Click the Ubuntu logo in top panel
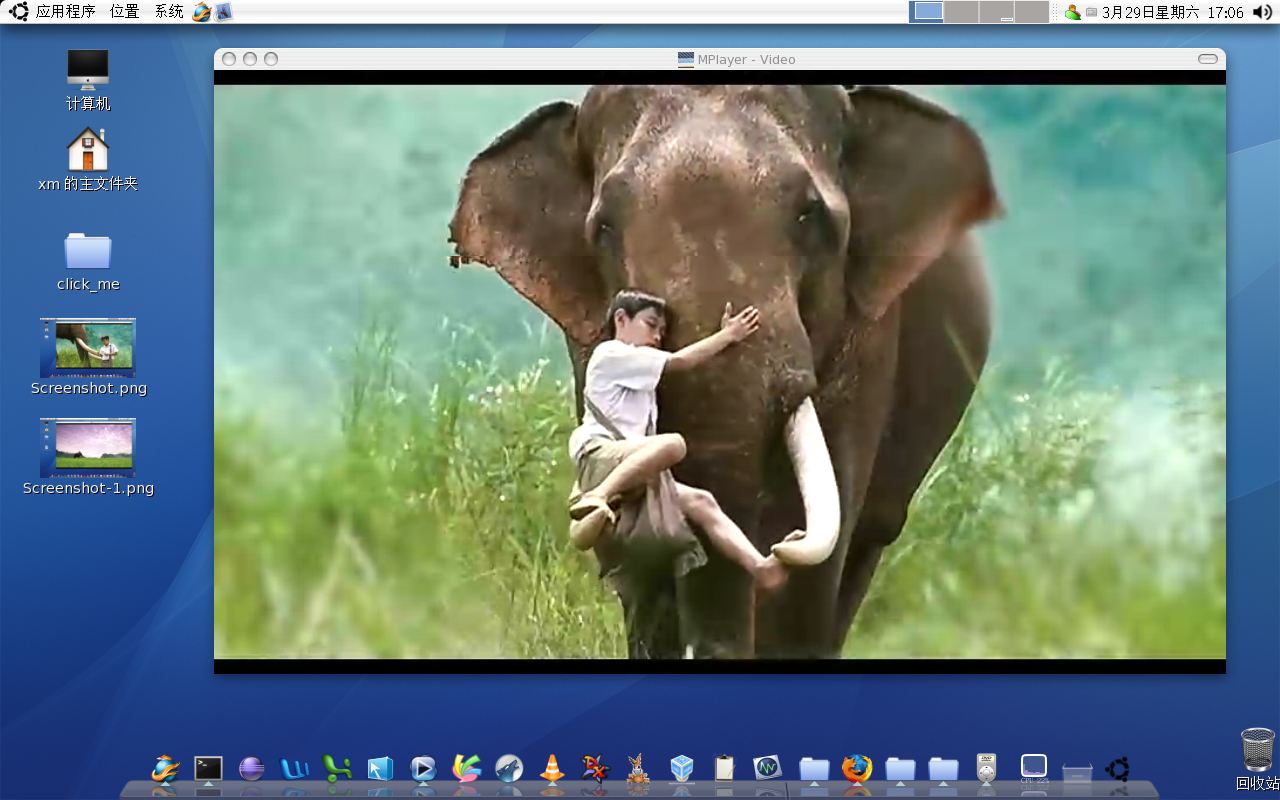1280x800 pixels. (x=18, y=12)
